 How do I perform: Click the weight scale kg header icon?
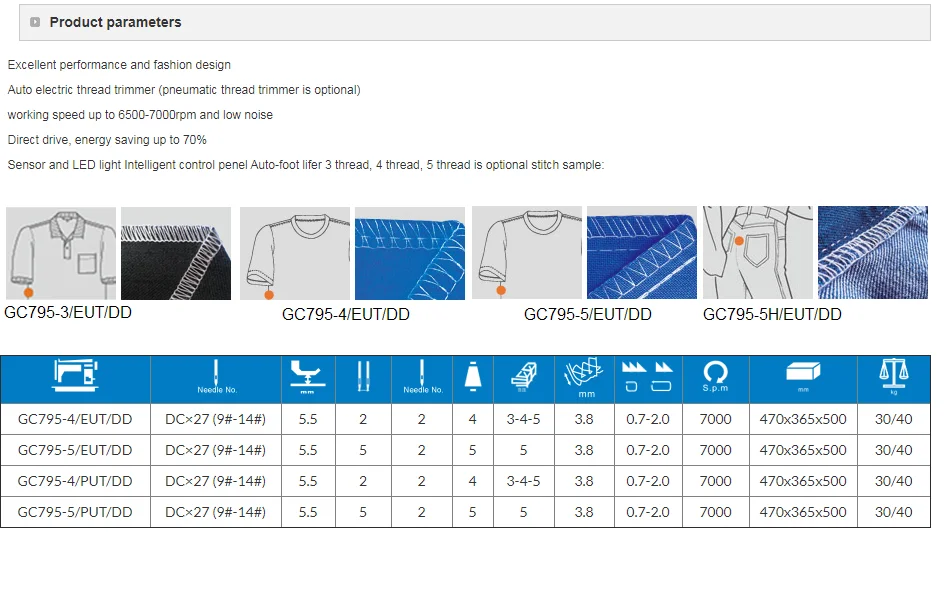[x=893, y=377]
